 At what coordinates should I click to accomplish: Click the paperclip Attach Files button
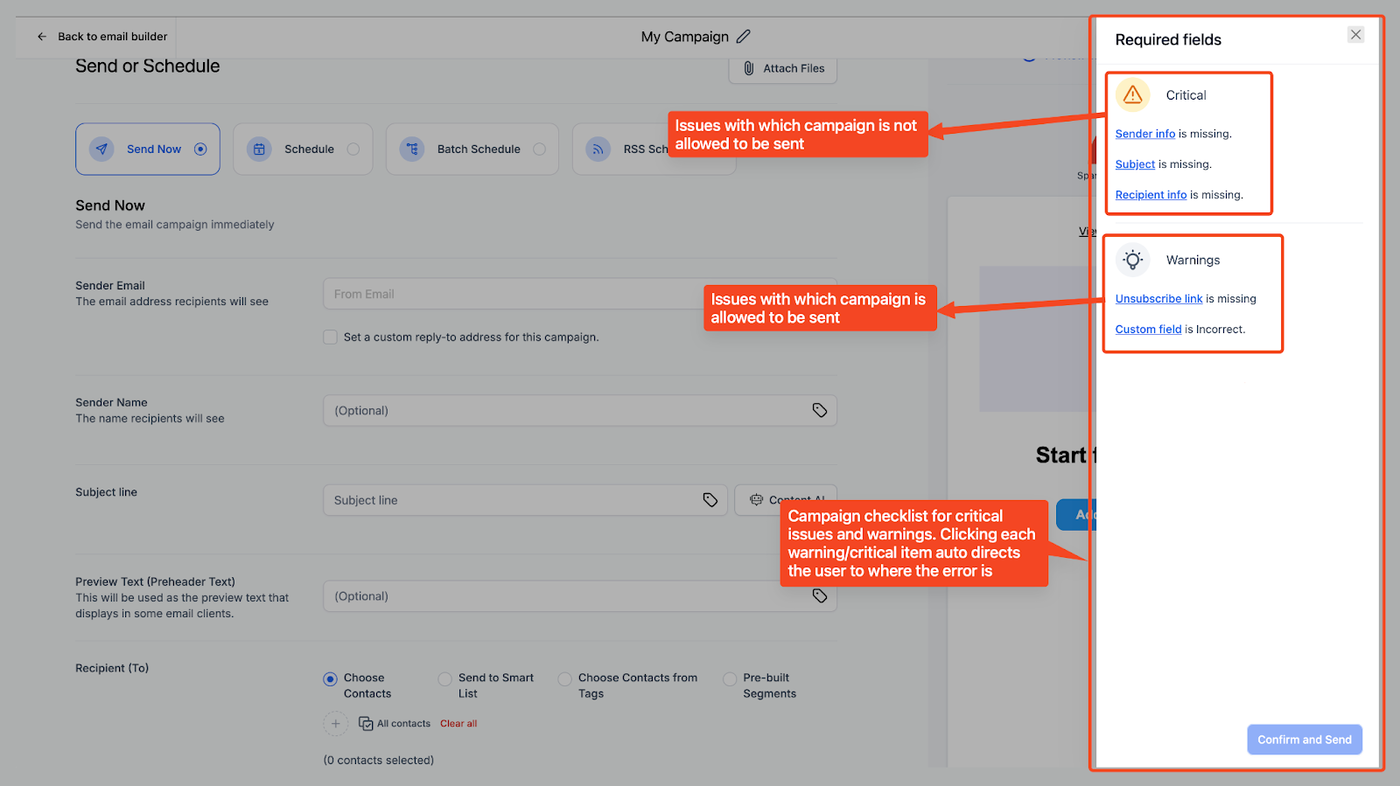click(x=783, y=68)
